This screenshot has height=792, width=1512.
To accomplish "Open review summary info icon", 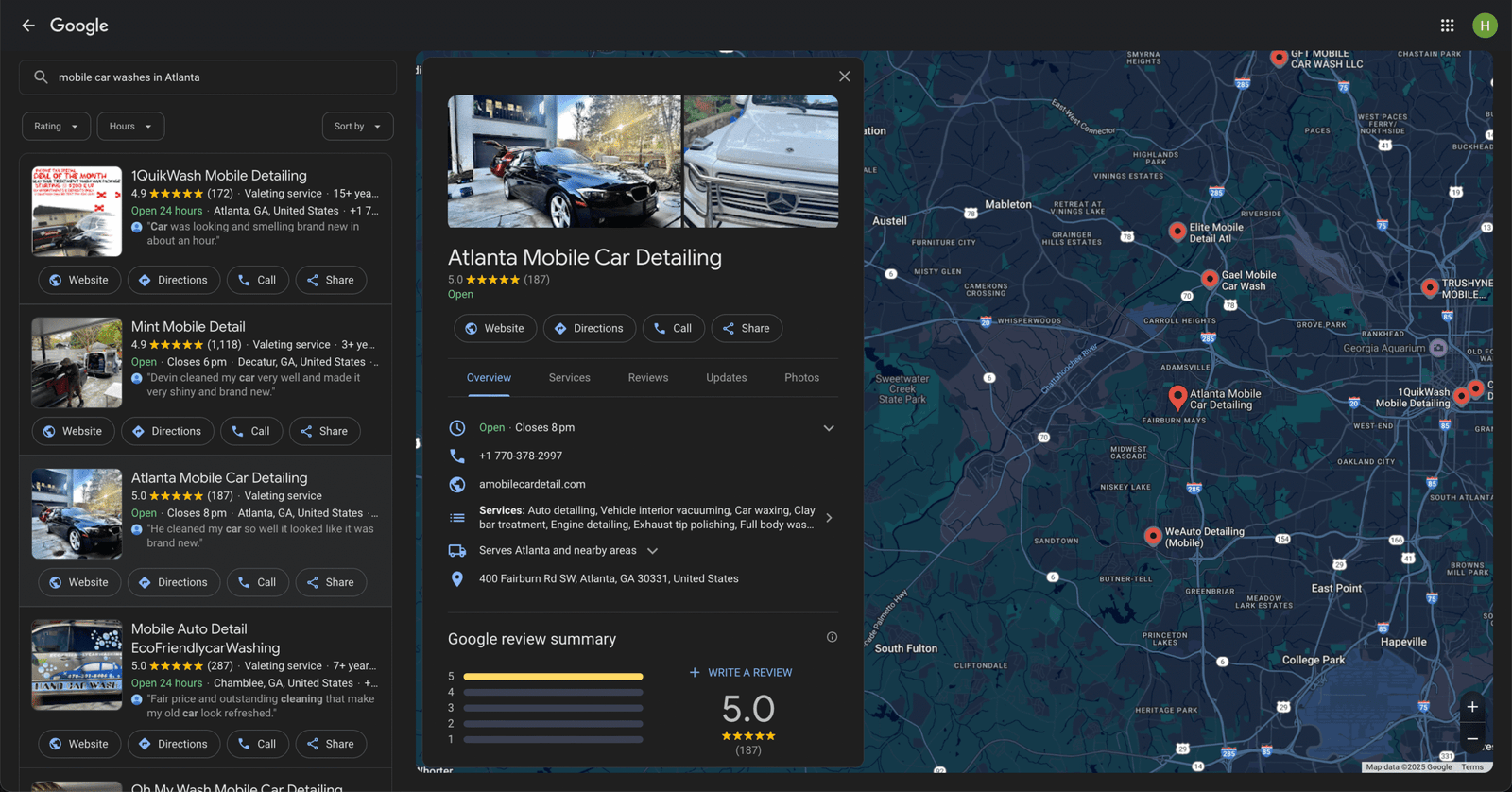I will tap(832, 637).
